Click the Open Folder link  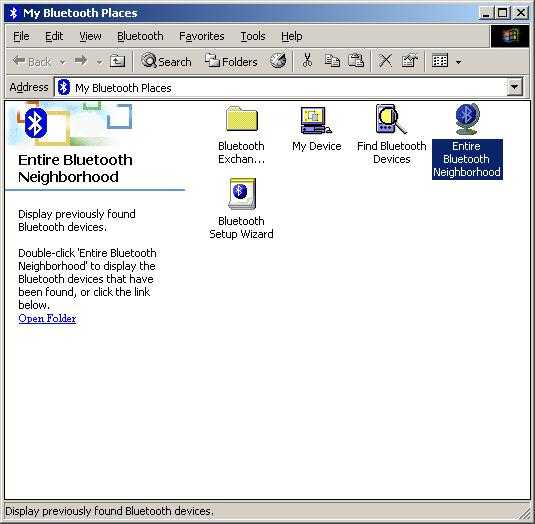click(x=47, y=318)
